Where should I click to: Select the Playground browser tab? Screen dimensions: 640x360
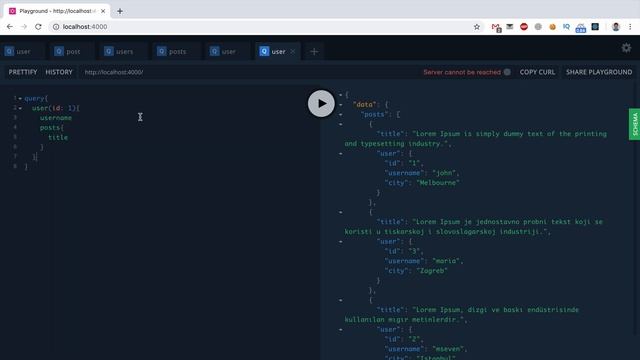pyautogui.click(x=57, y=11)
